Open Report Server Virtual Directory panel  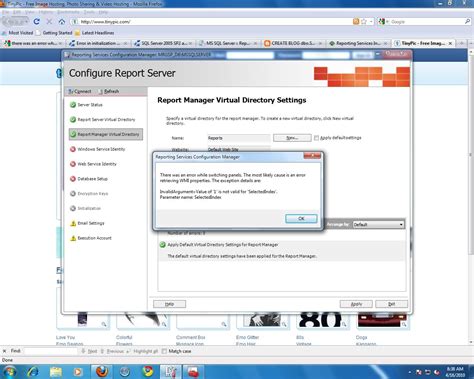click(103, 119)
